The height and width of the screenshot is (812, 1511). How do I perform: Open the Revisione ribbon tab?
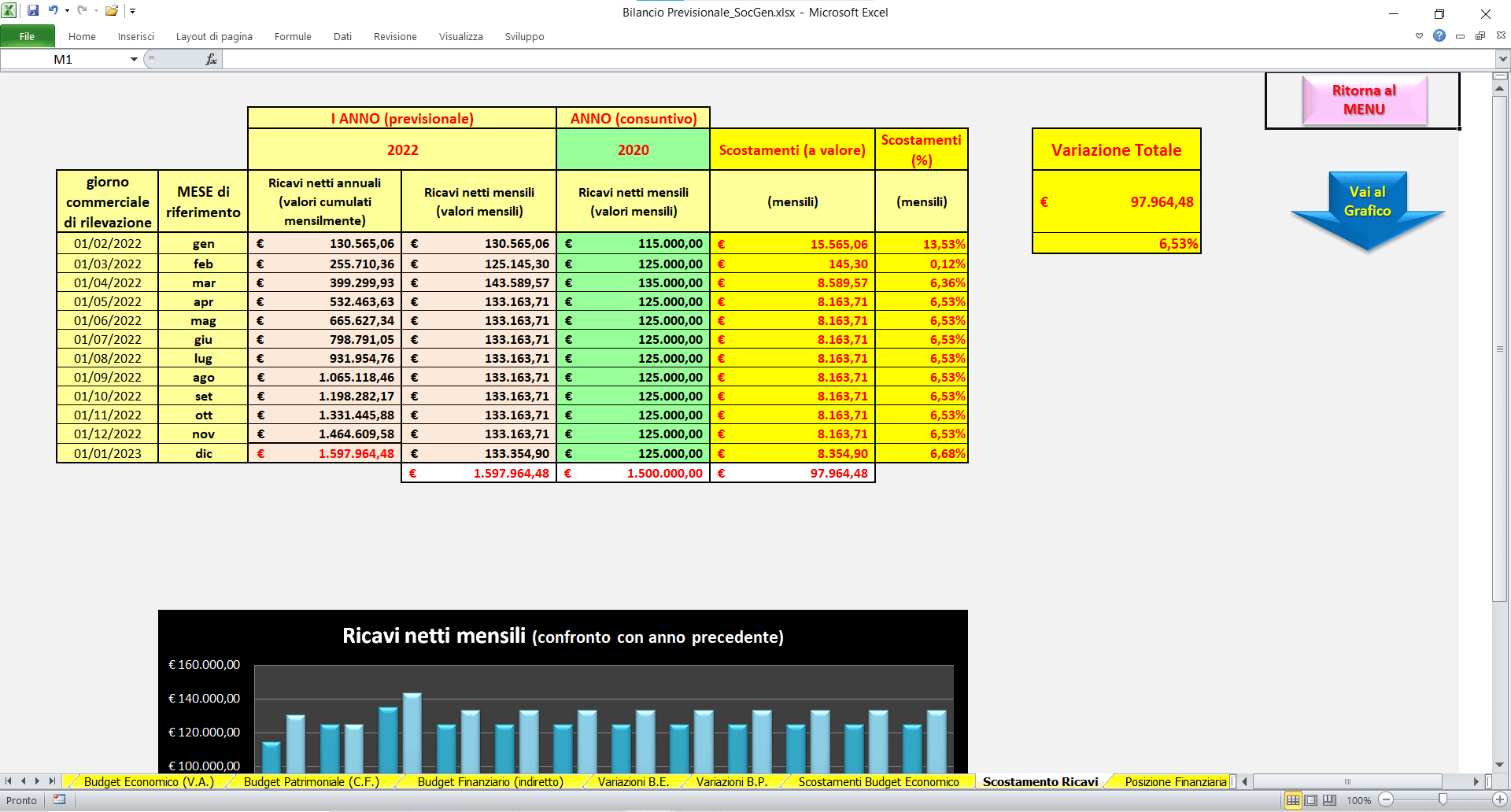(395, 36)
